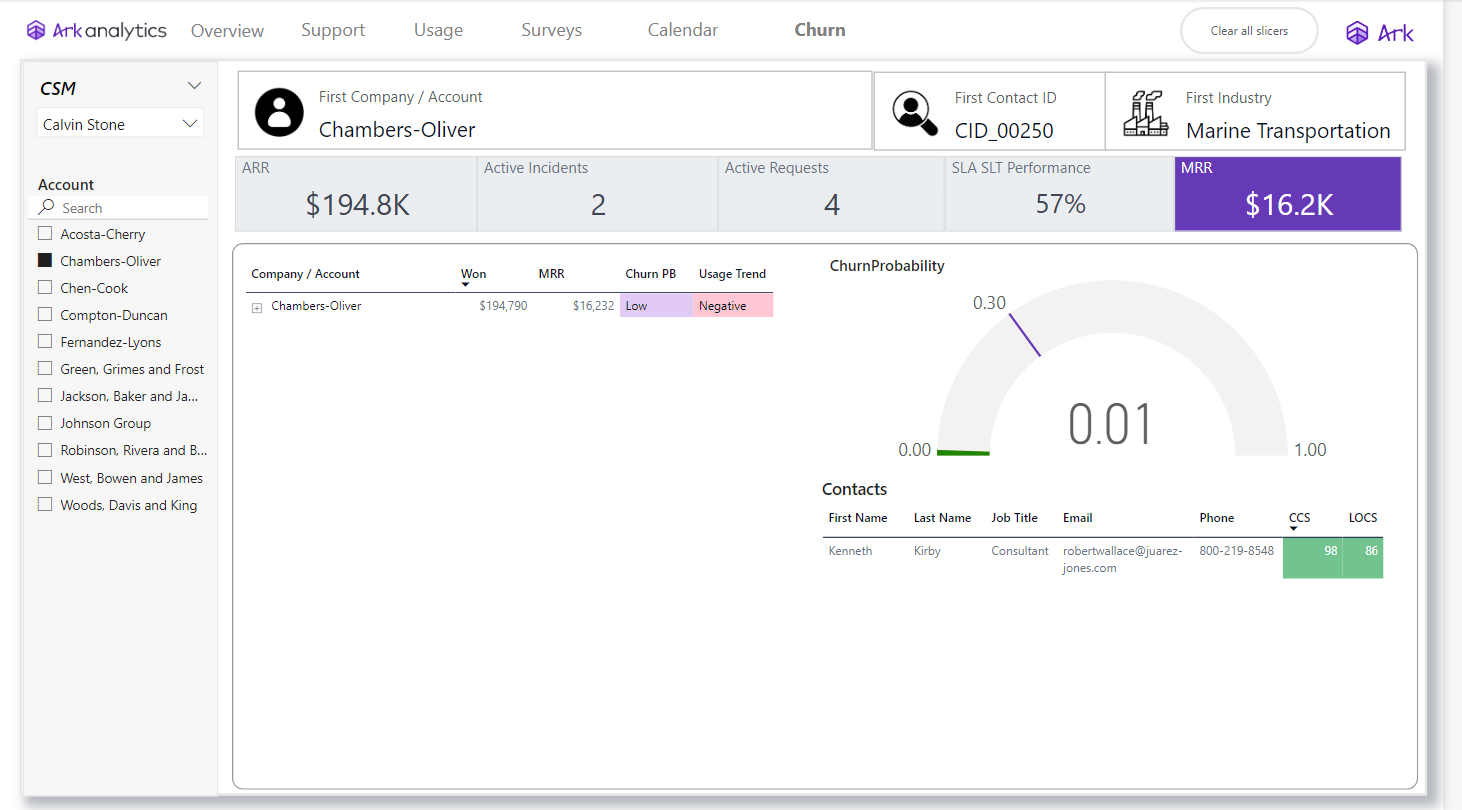Click the contact silhouette icon beside First Contact ID

click(915, 113)
